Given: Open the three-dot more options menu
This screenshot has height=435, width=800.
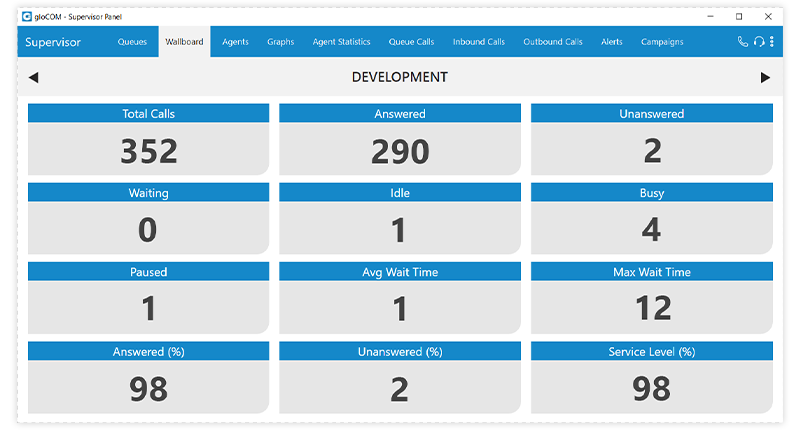Looking at the screenshot, I should pos(771,42).
